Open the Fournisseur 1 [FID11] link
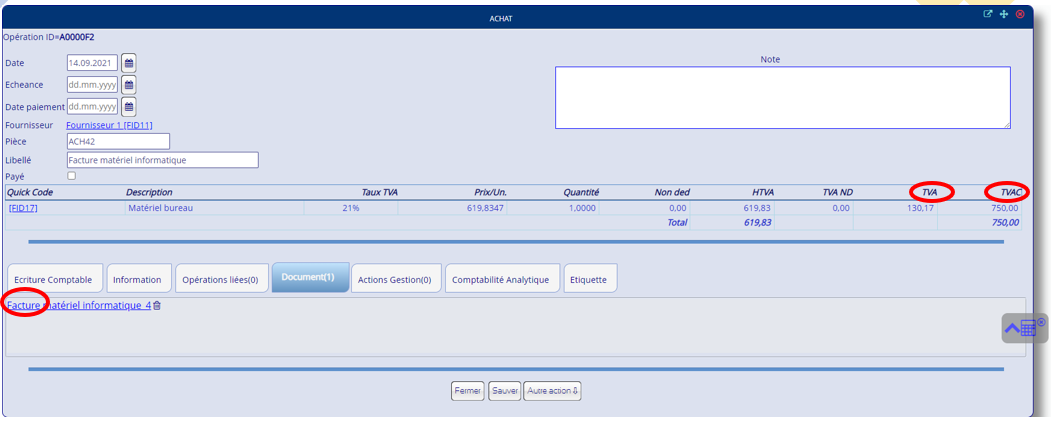This screenshot has width=1052, height=421. [x=109, y=125]
